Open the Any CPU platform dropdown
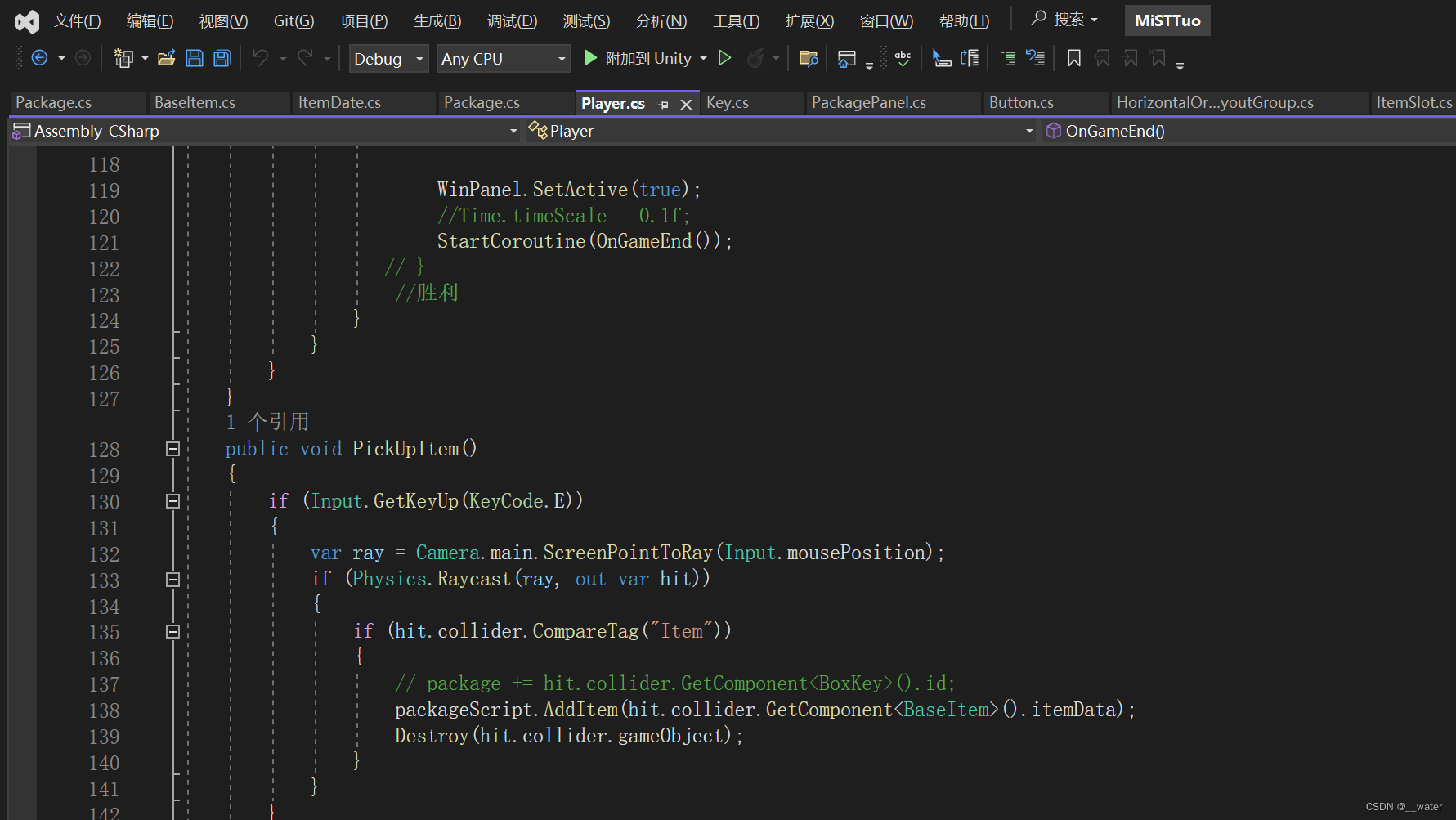 (x=504, y=59)
